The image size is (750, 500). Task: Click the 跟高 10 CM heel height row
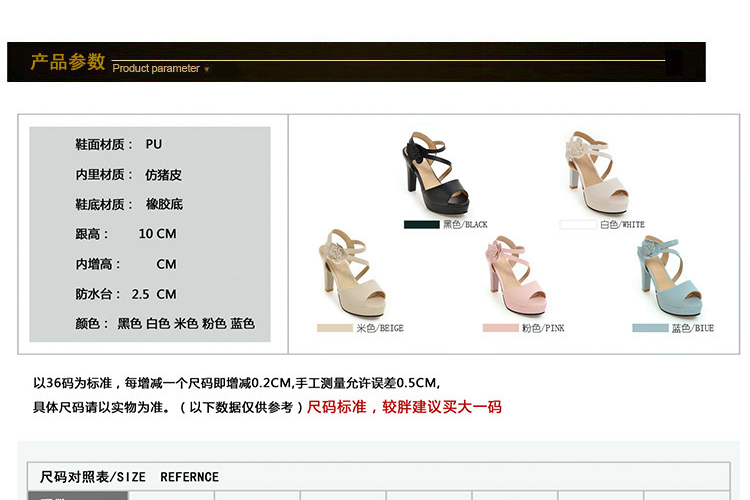(126, 234)
